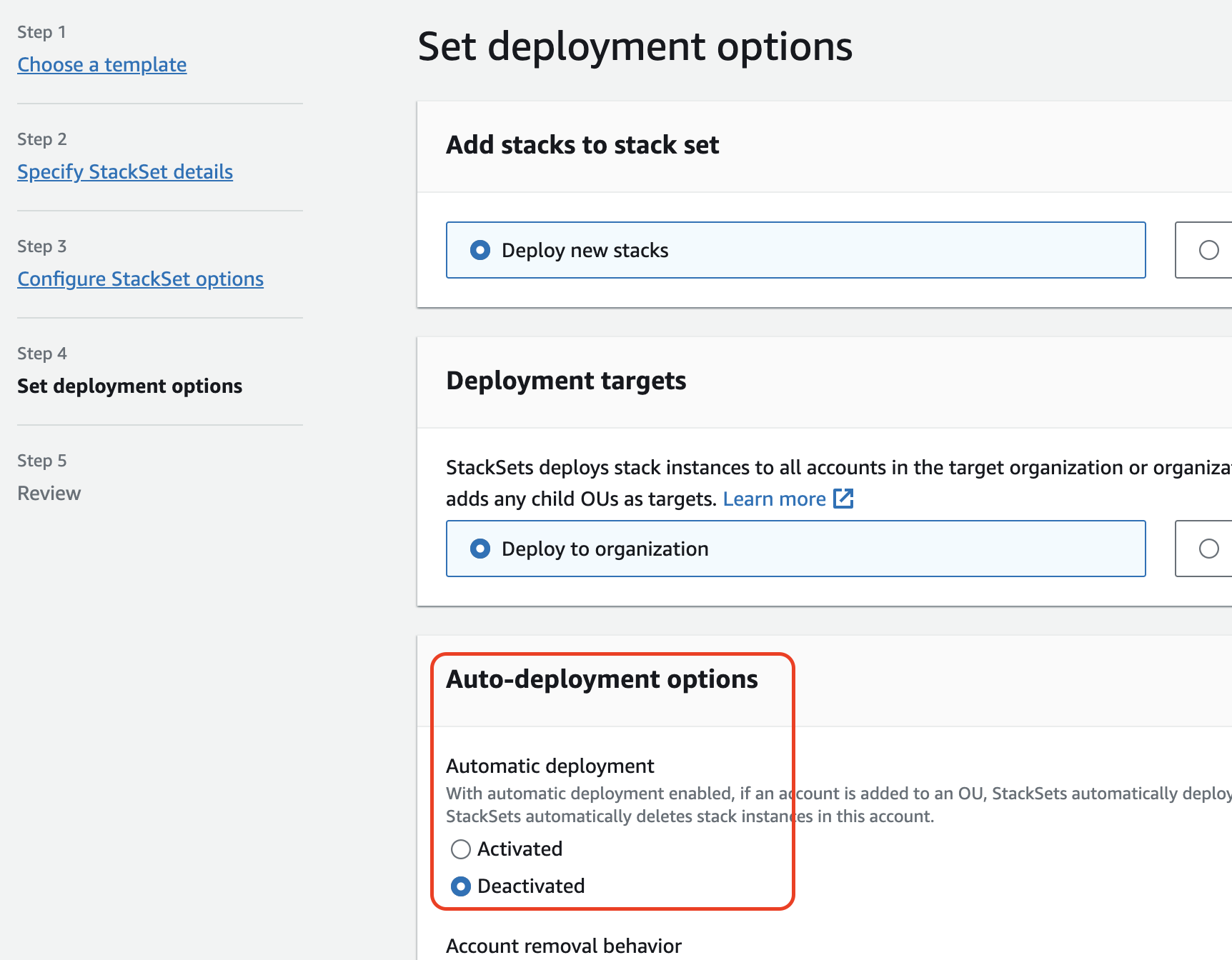
Task: Click the Deployment targets heading
Action: (x=566, y=381)
